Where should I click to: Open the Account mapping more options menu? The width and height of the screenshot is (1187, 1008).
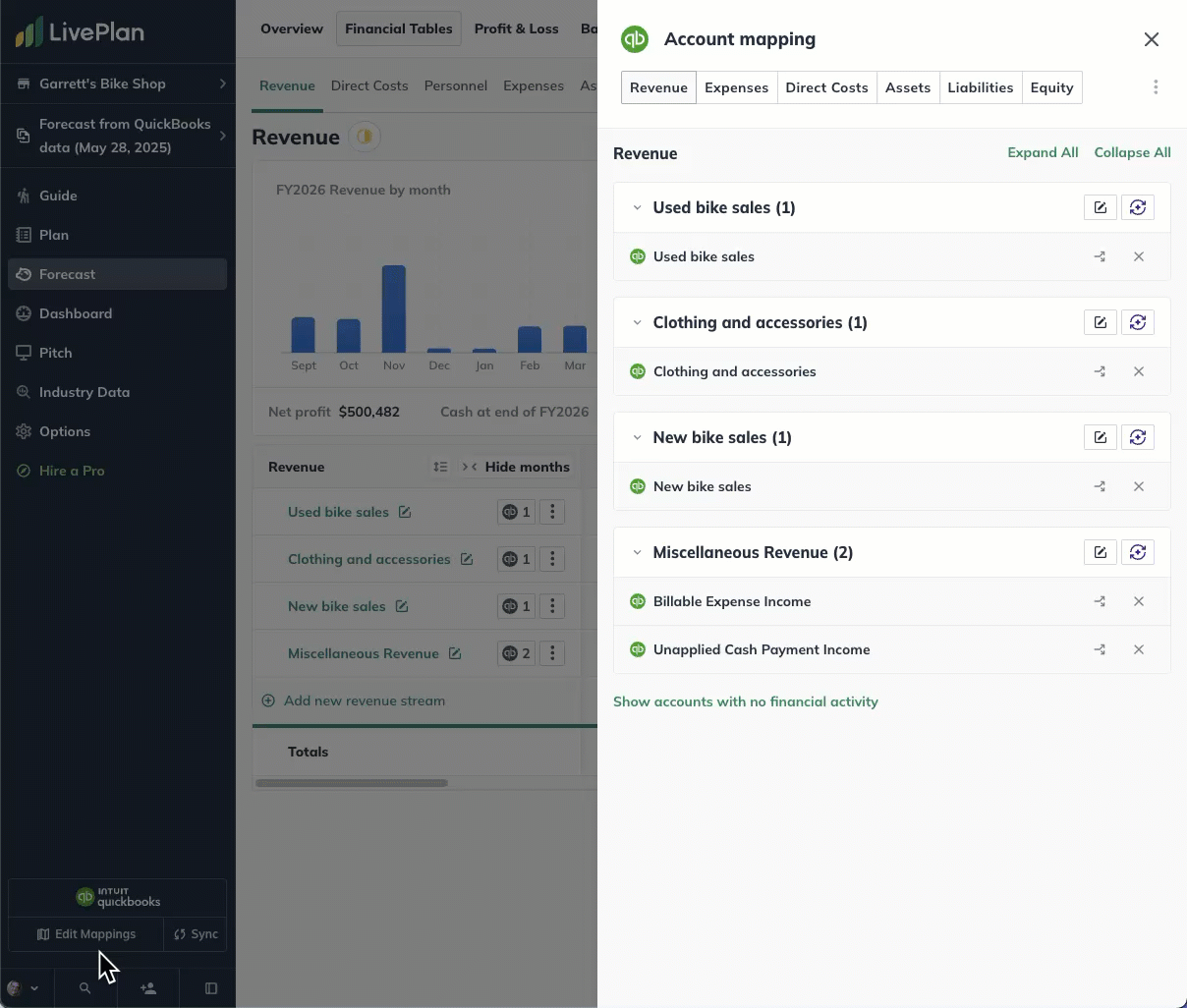pyautogui.click(x=1156, y=87)
